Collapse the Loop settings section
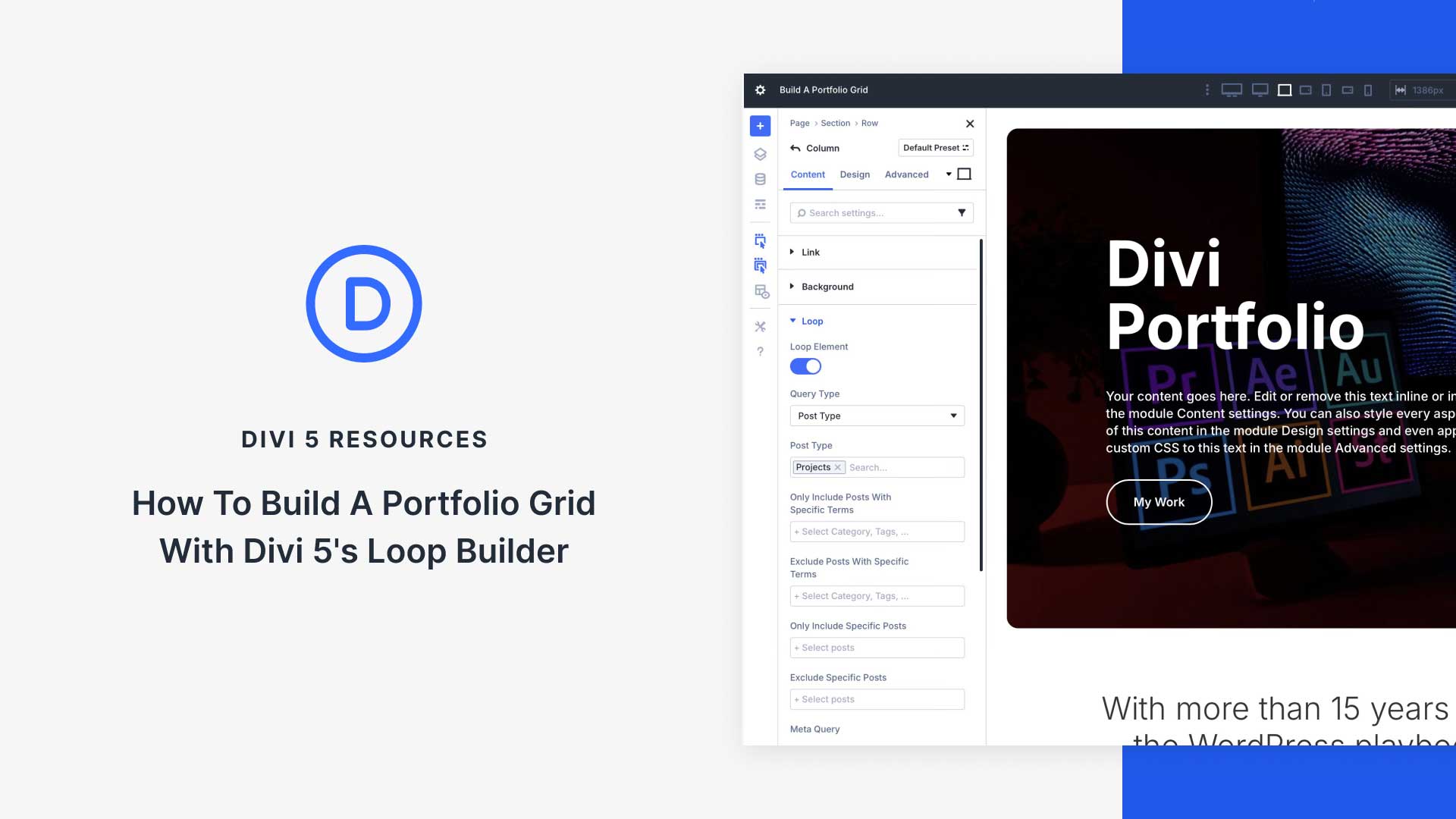The width and height of the screenshot is (1456, 819). 811,321
